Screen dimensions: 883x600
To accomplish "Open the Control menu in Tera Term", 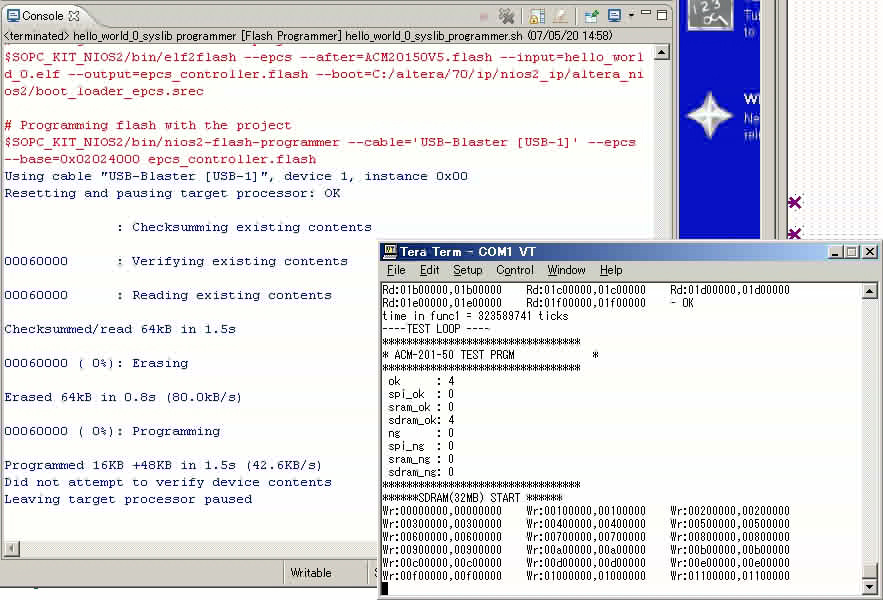I will pos(514,270).
